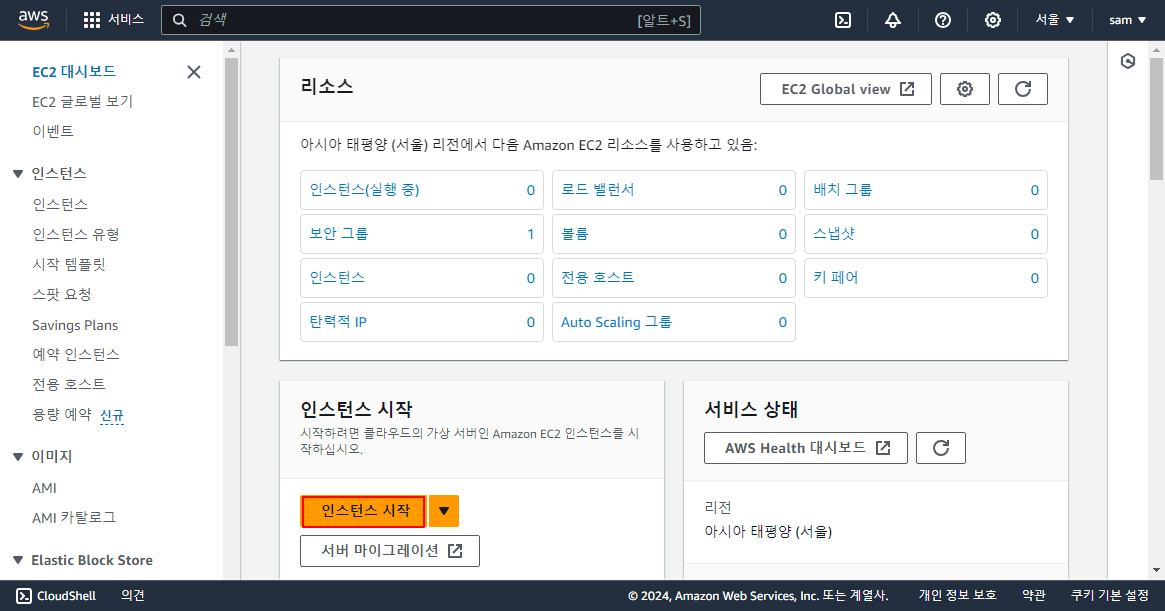The width and height of the screenshot is (1165, 611).
Task: Open the CloudShell icon in top bar
Action: click(x=843, y=20)
